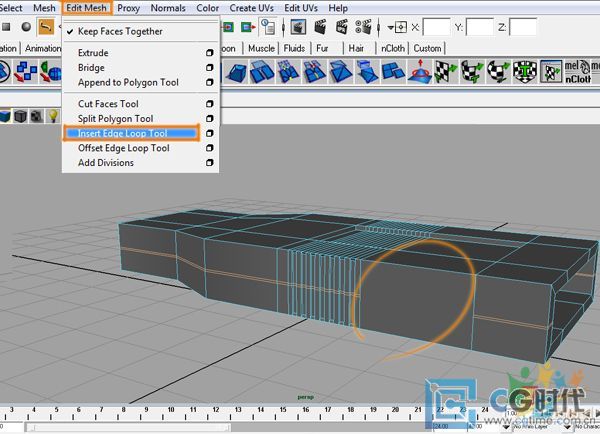This screenshot has height=434, width=600.
Task: Open Offset Edge Loop Tool option box
Action: (209, 148)
